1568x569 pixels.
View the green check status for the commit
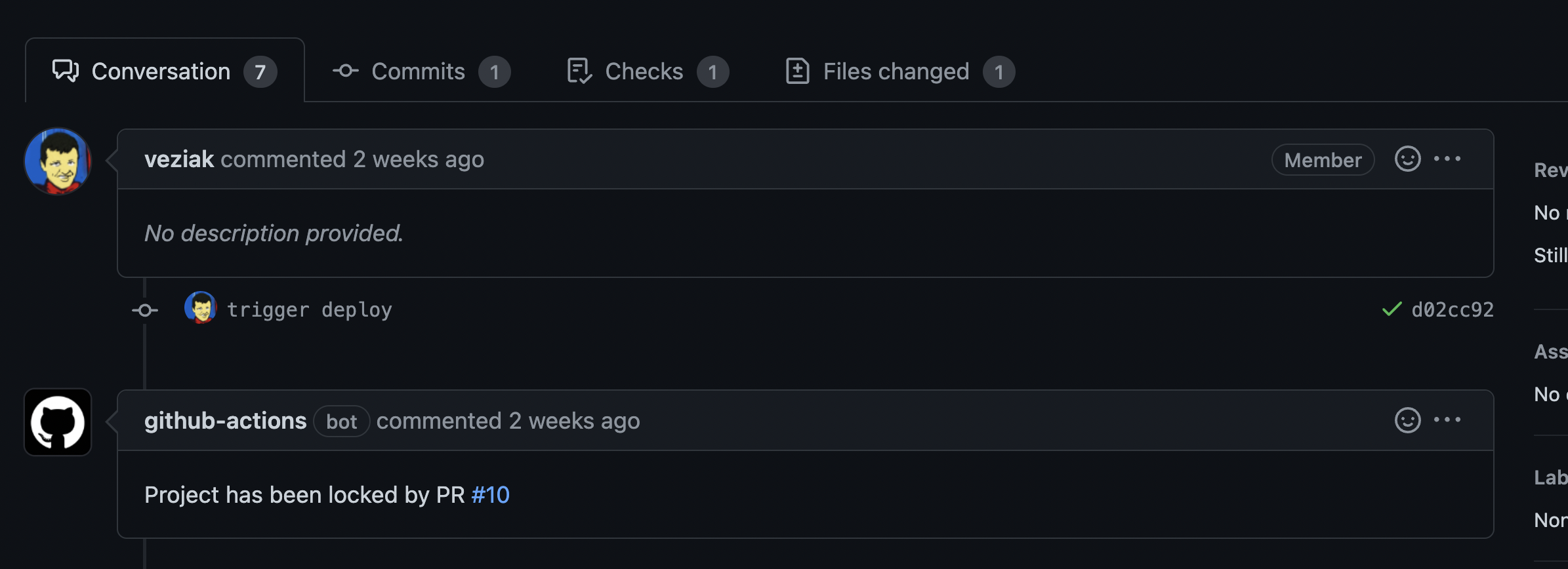click(x=1392, y=309)
